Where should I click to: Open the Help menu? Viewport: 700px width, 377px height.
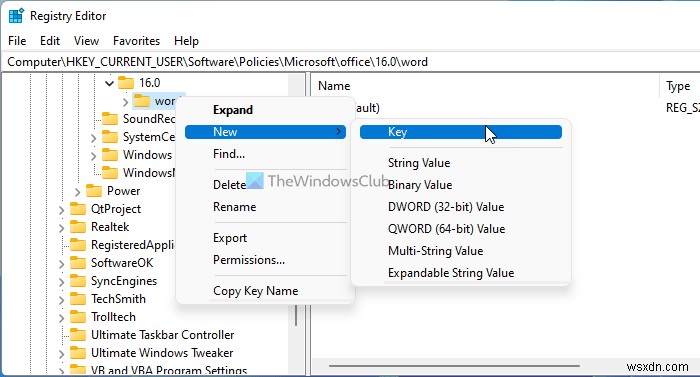(186, 41)
